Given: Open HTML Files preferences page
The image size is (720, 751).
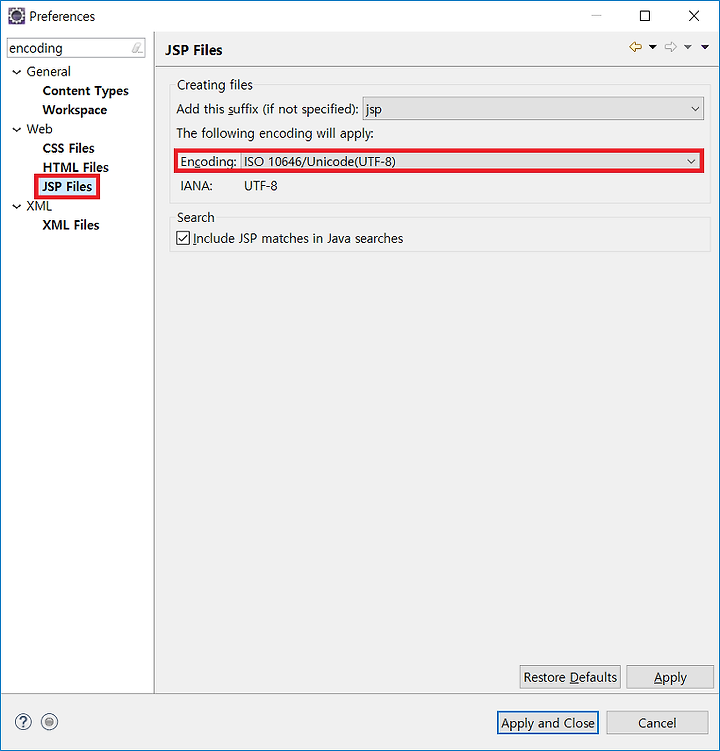Looking at the screenshot, I should click(x=75, y=168).
